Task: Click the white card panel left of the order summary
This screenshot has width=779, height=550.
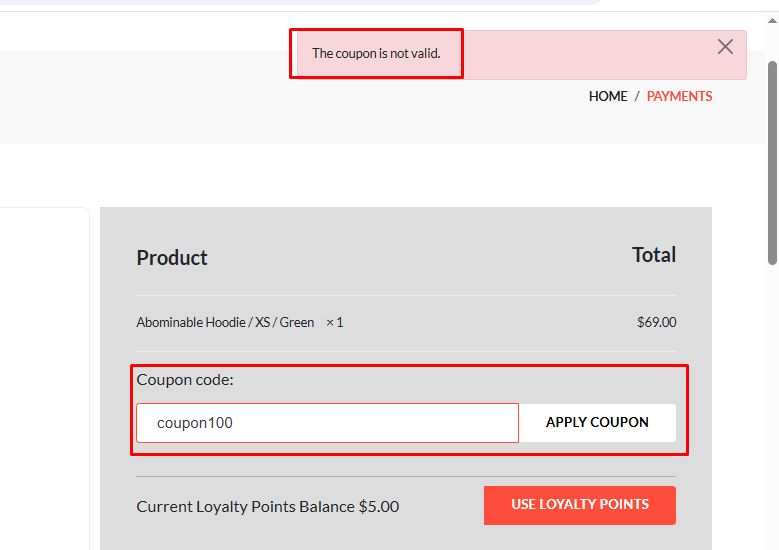Action: 45,380
